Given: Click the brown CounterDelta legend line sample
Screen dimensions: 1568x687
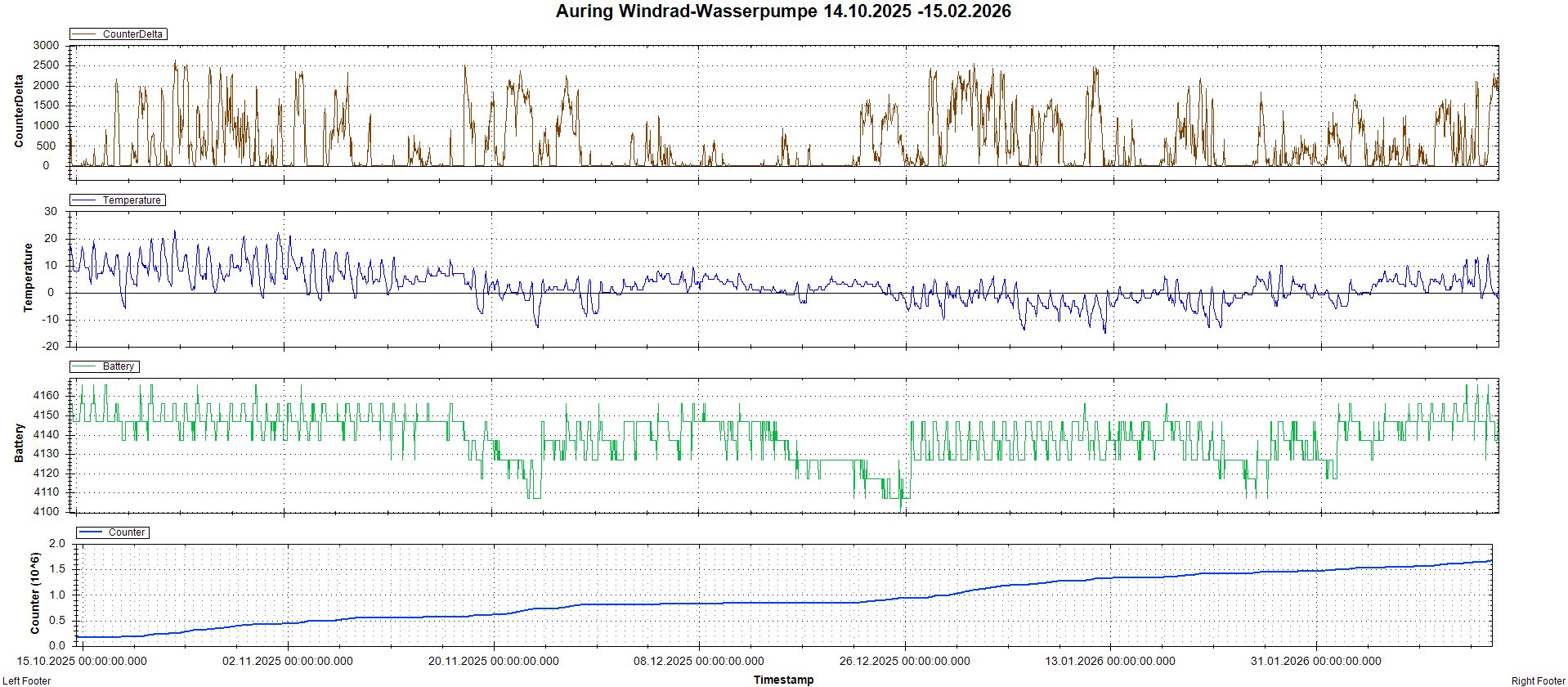Looking at the screenshot, I should (85, 34).
